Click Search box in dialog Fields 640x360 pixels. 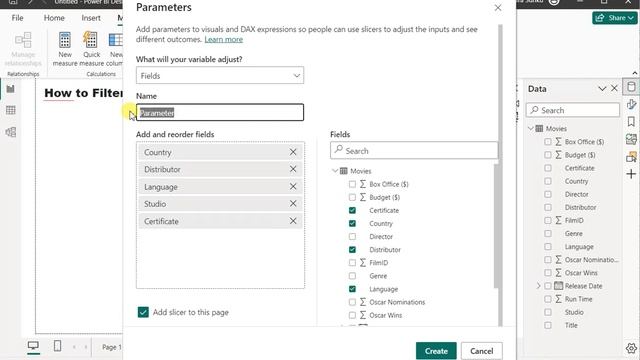(414, 150)
